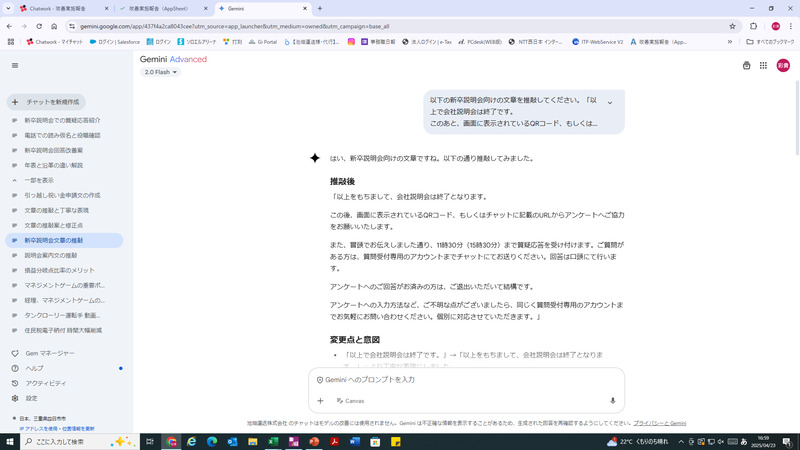This screenshot has width=800, height=450.
Task: Open ログイン | Salesforce bookmark
Action: pos(114,42)
